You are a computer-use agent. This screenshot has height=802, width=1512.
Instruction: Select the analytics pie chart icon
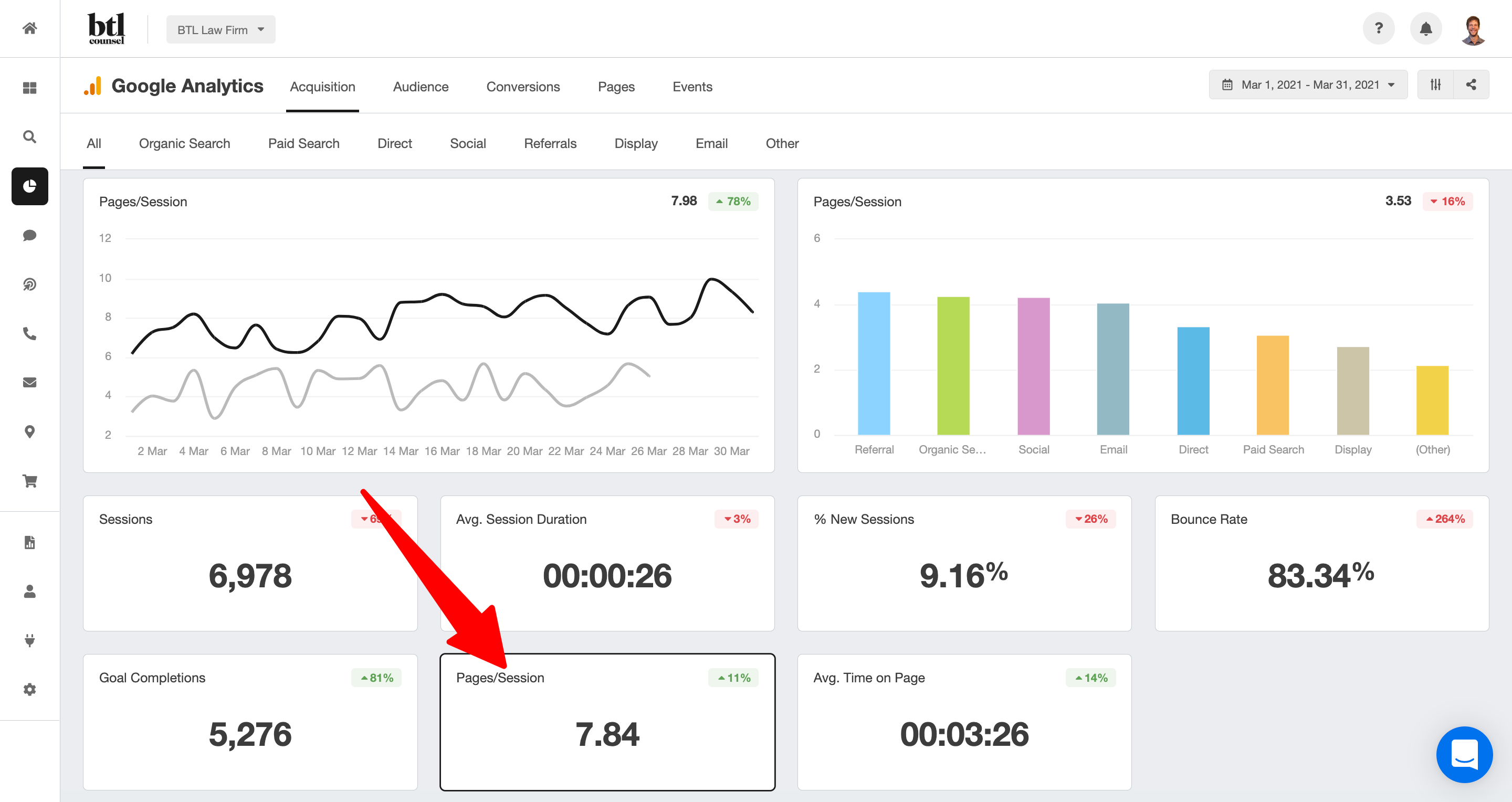(30, 186)
